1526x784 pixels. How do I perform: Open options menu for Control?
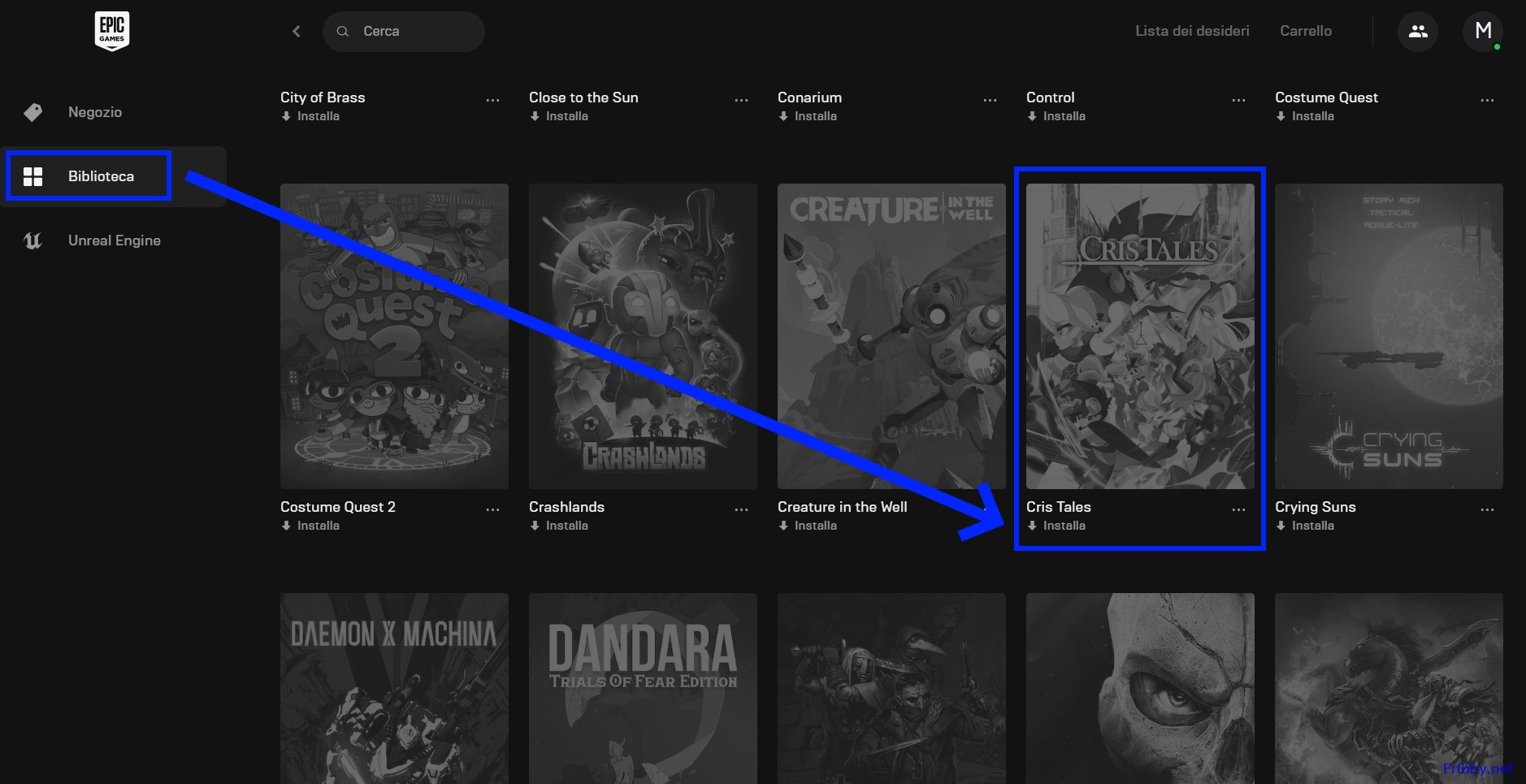[1238, 100]
